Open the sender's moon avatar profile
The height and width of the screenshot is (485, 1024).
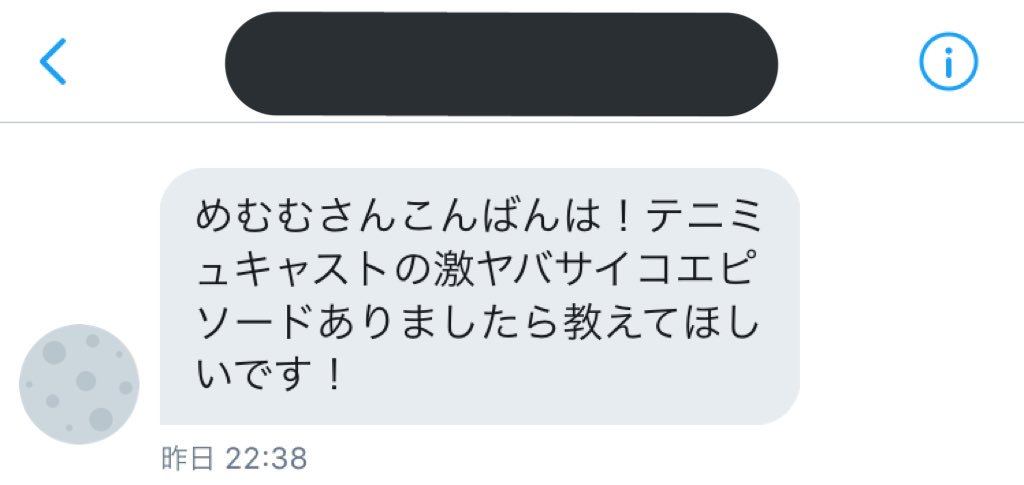79,384
